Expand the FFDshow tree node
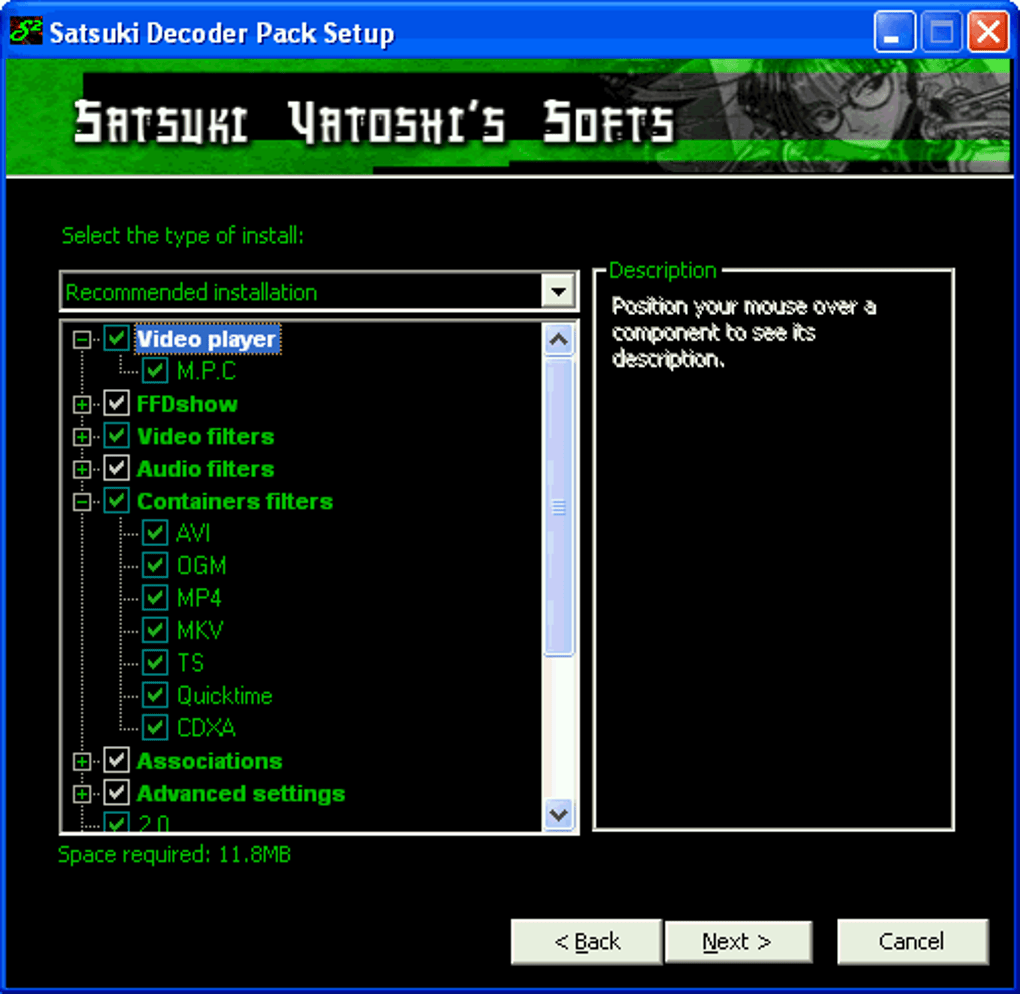Viewport: 1020px width, 994px height. pyautogui.click(x=82, y=405)
